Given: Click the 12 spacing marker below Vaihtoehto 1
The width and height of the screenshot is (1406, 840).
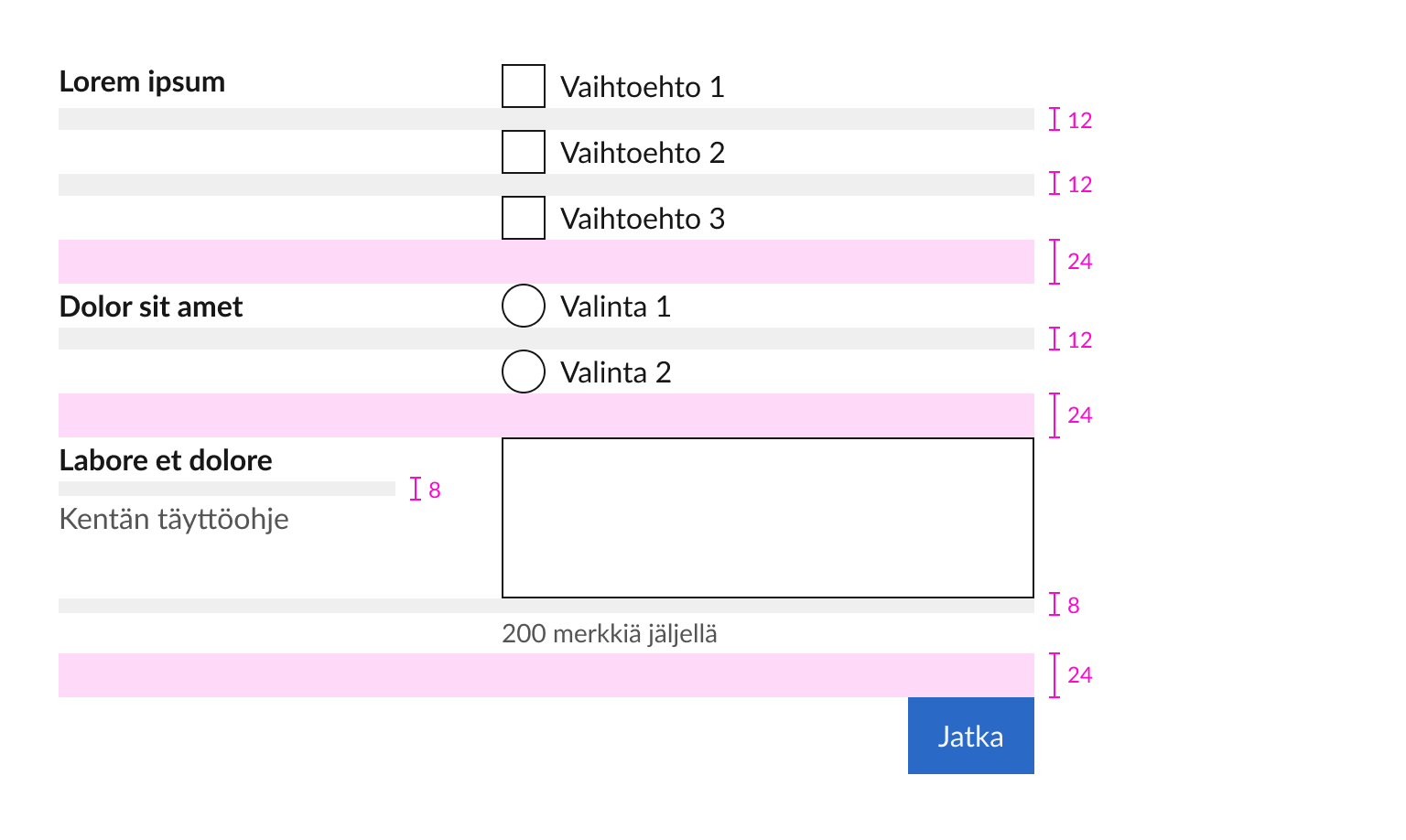Looking at the screenshot, I should [1079, 120].
